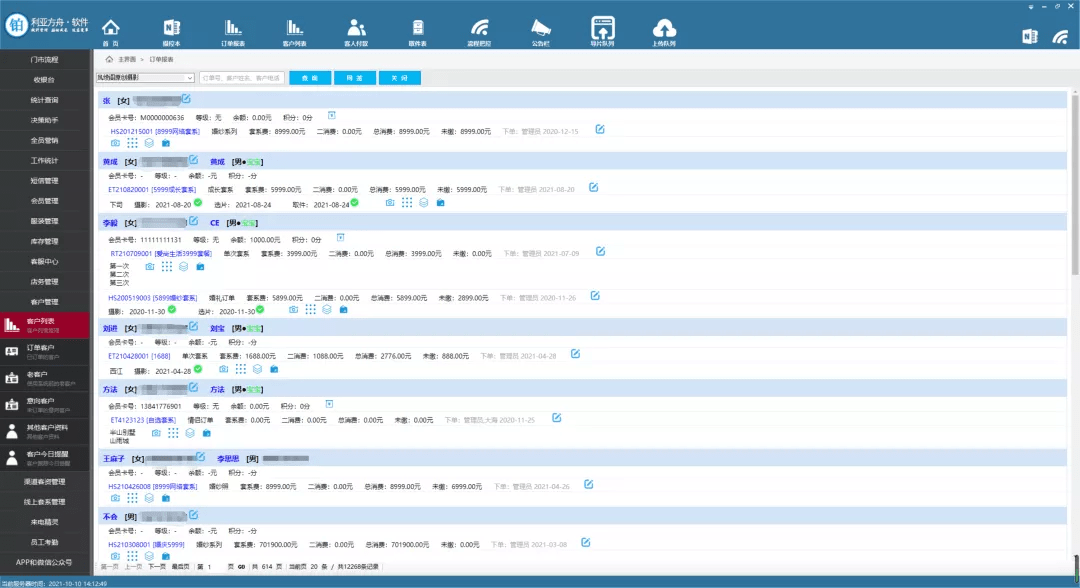This screenshot has width=1080, height=588.
Task: Click the notebook icon at top right
Action: (1030, 36)
